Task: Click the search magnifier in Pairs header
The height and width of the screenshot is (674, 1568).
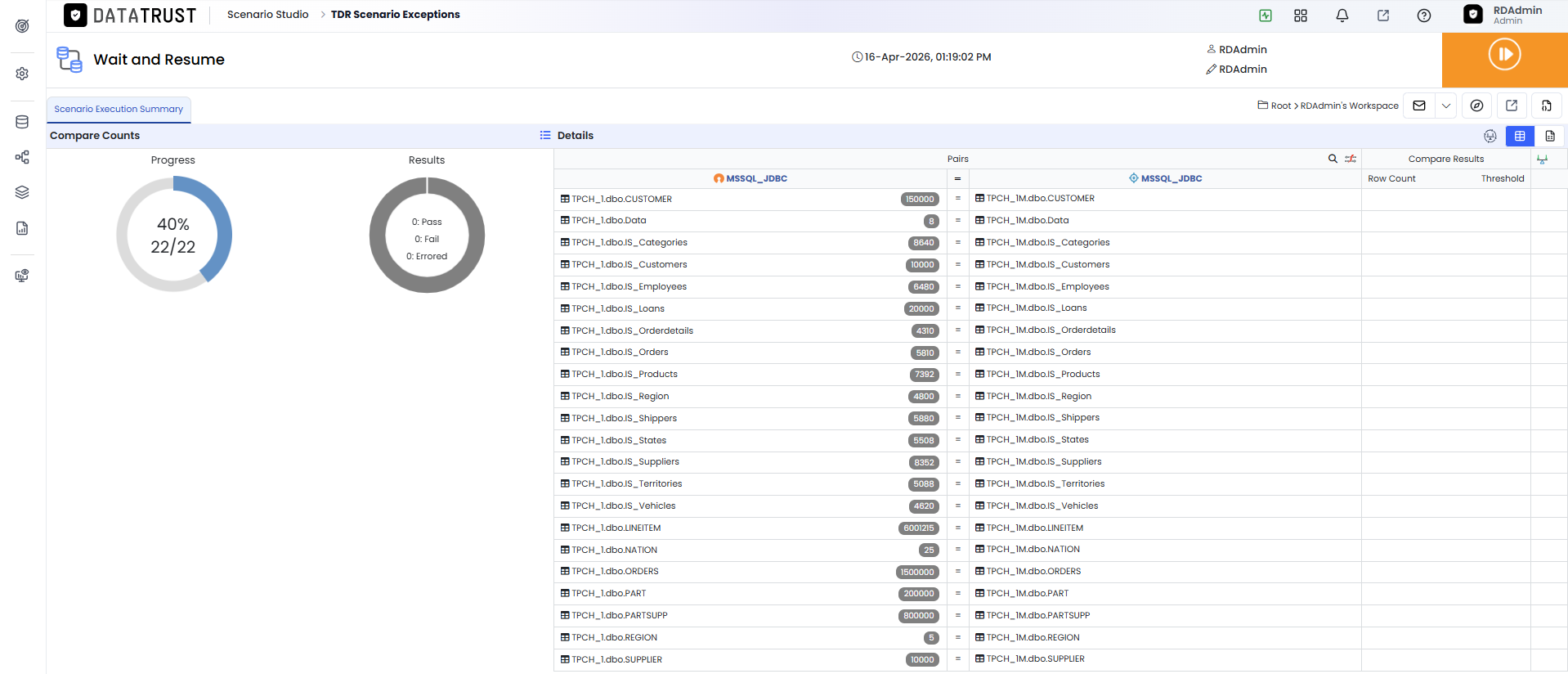Action: (1333, 159)
